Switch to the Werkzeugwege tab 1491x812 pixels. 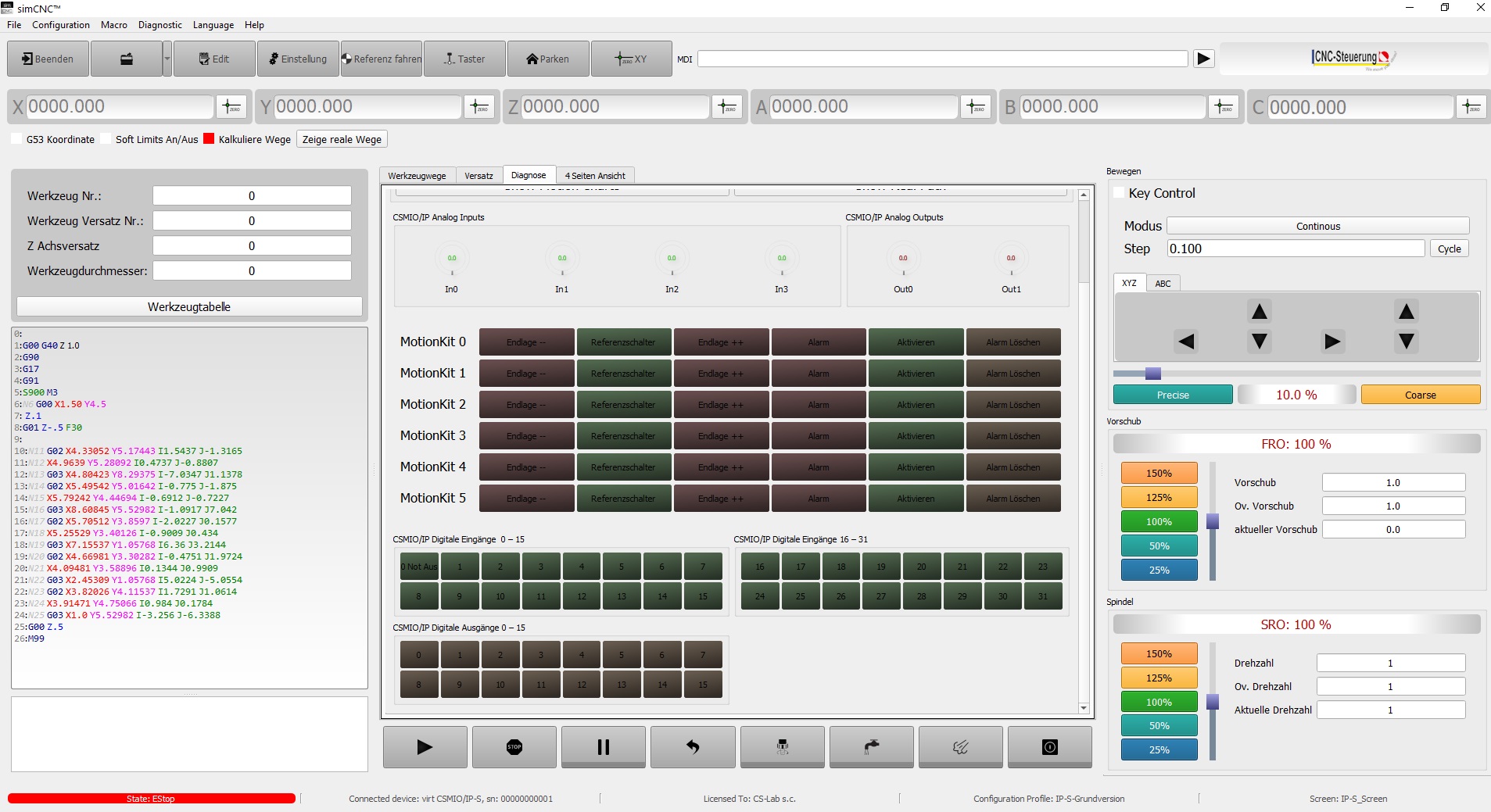(417, 176)
